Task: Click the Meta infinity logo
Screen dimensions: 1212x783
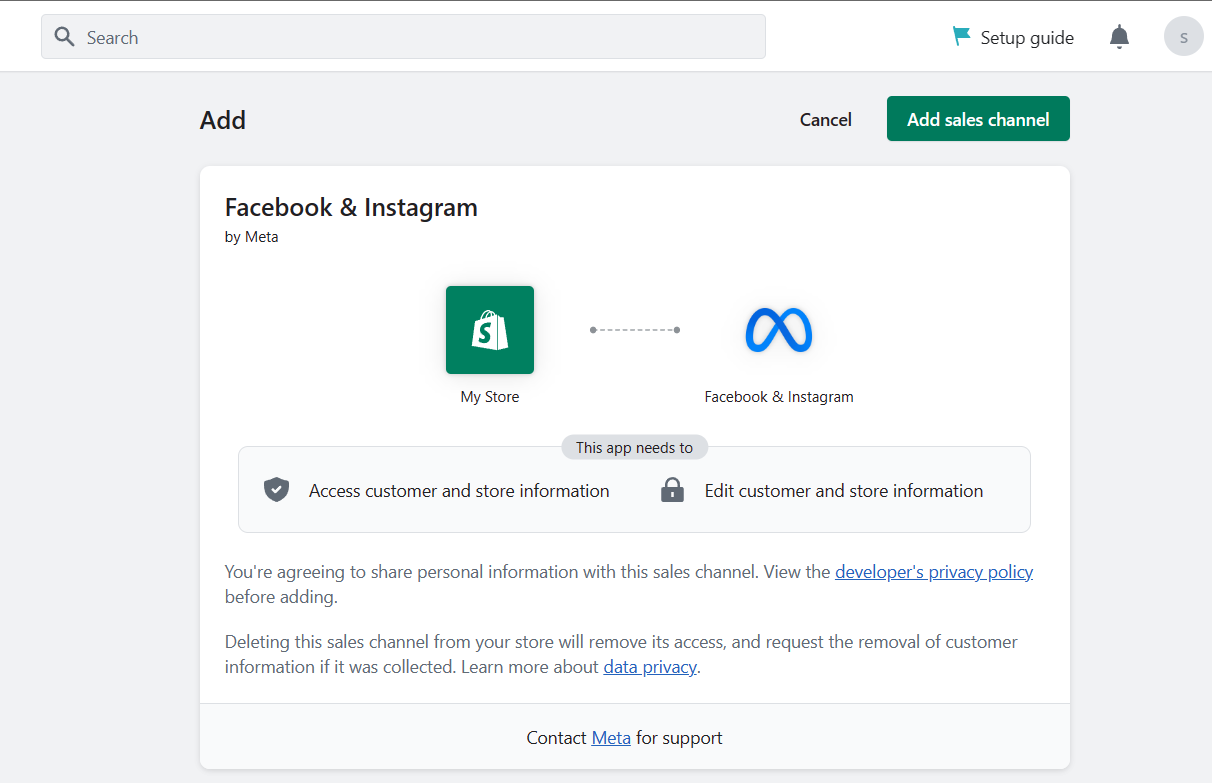Action: tap(779, 330)
